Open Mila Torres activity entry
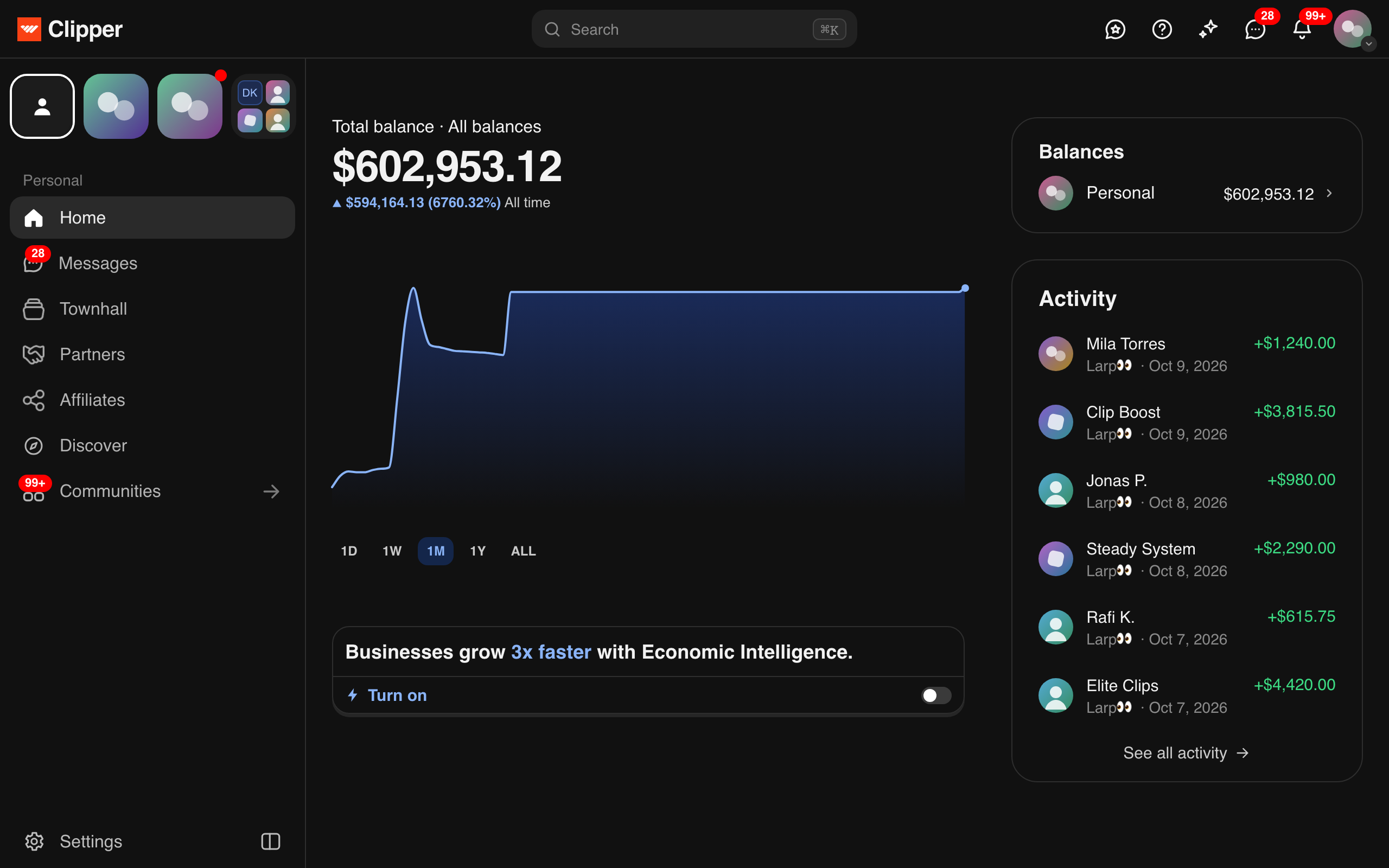Screen dimensions: 1389x868 click(1187, 354)
